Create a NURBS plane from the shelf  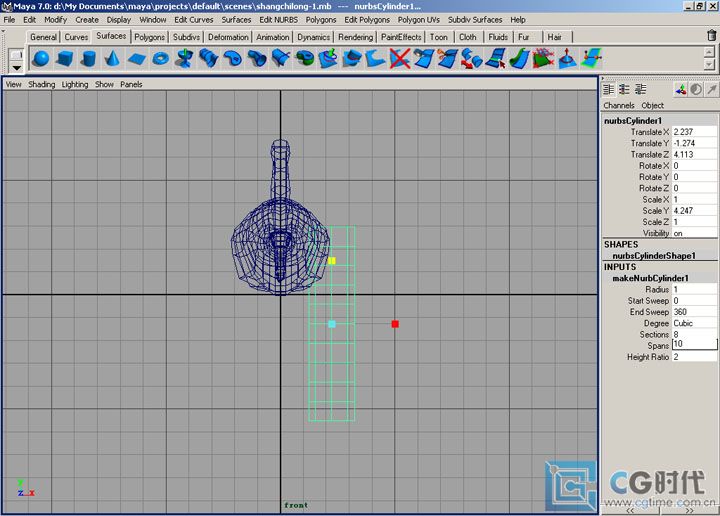click(136, 59)
